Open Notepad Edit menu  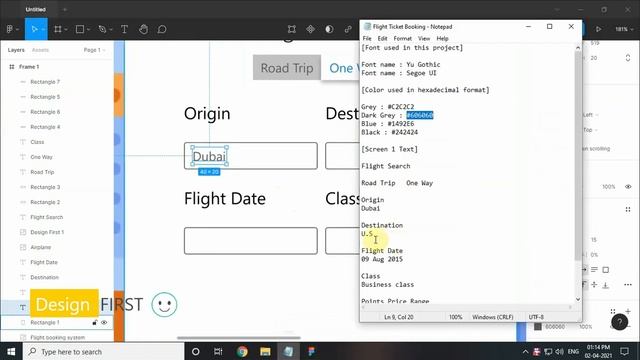pos(382,38)
